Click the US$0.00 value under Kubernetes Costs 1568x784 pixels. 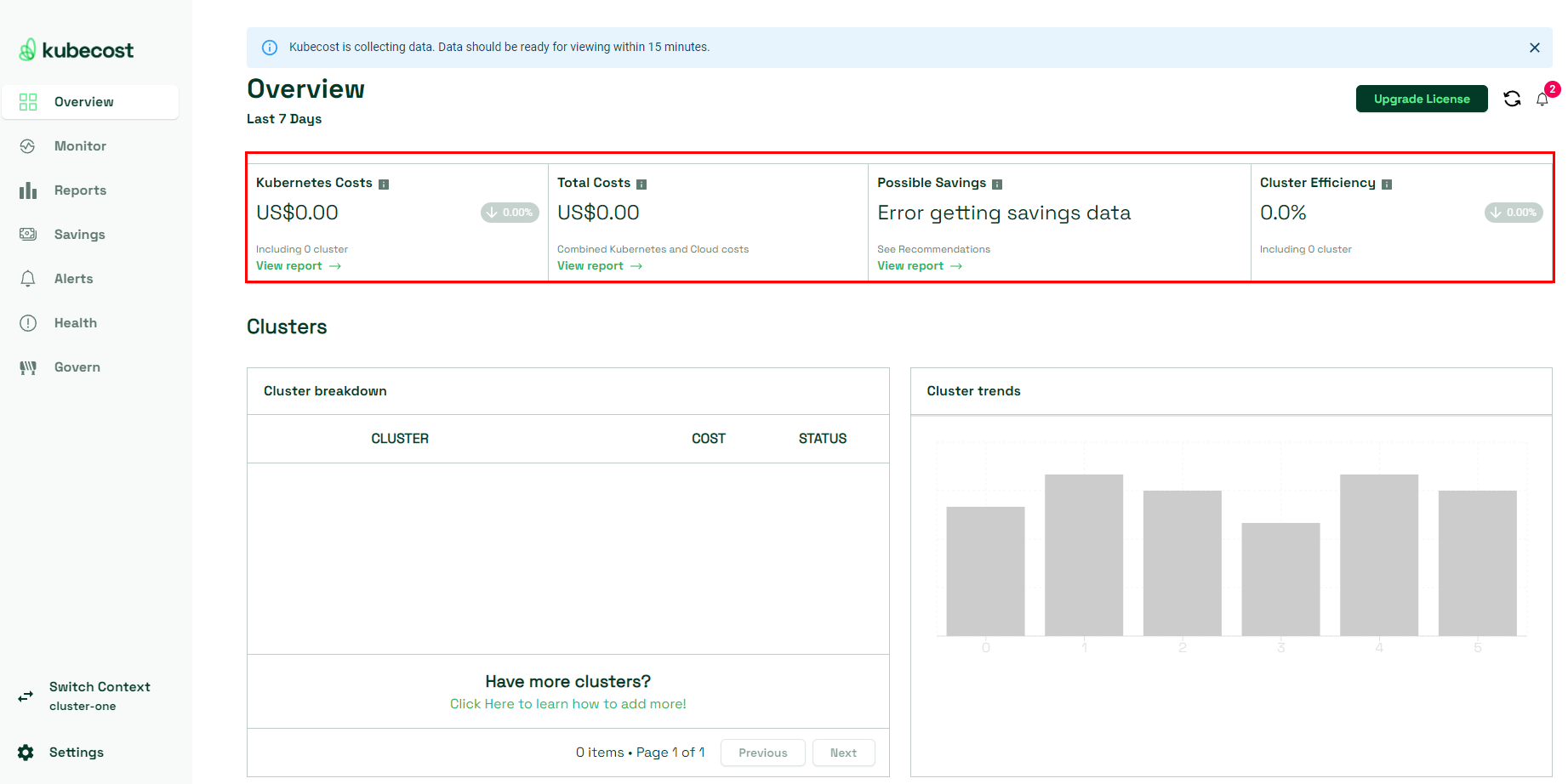[297, 213]
